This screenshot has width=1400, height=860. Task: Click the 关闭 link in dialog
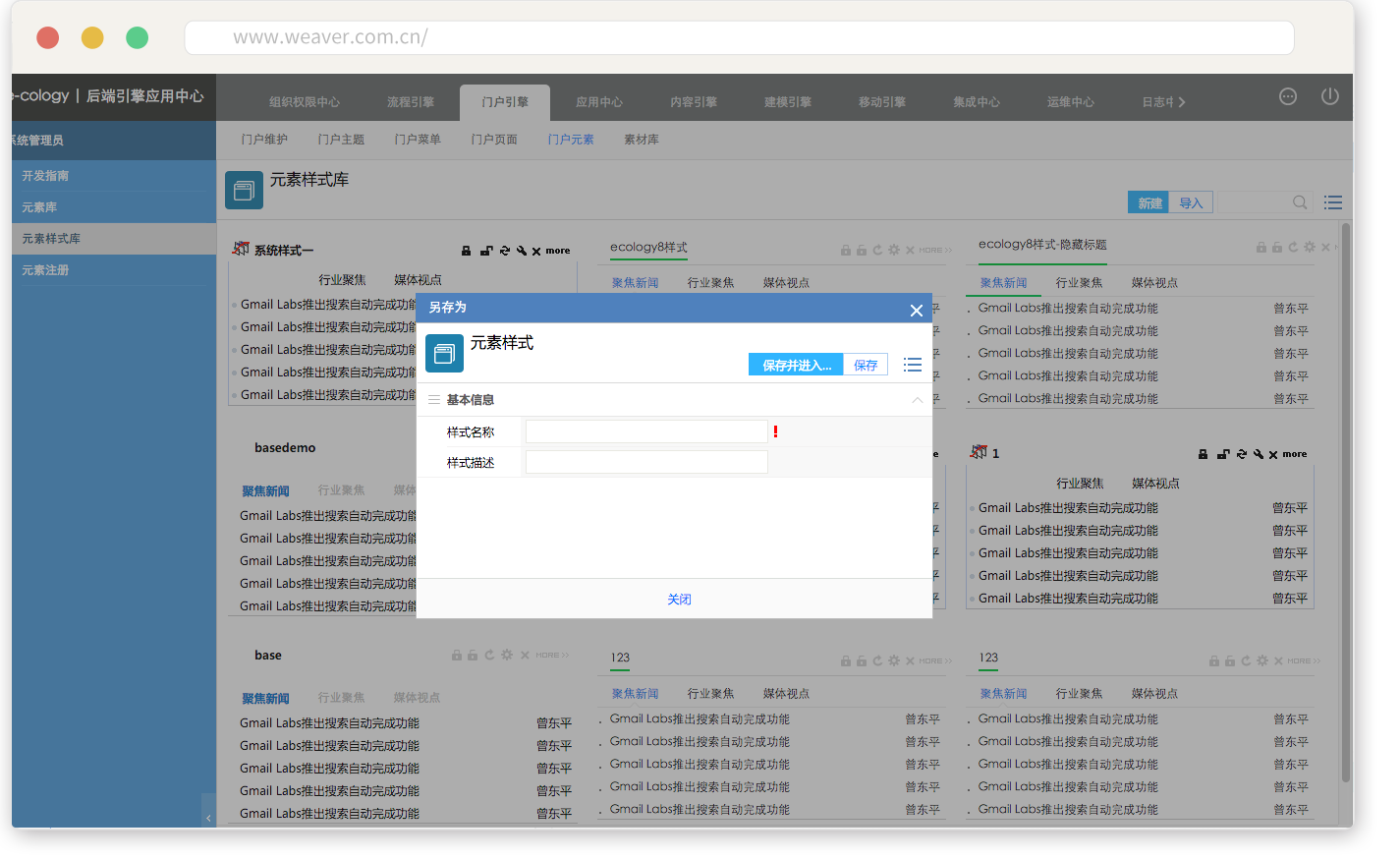point(679,600)
